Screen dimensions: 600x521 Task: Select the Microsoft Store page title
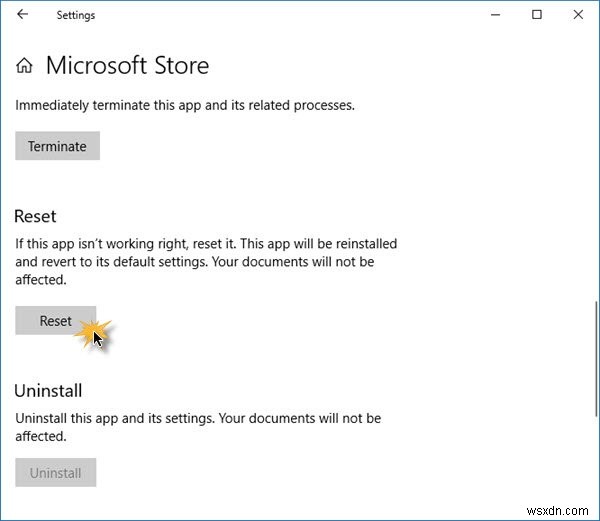(127, 65)
